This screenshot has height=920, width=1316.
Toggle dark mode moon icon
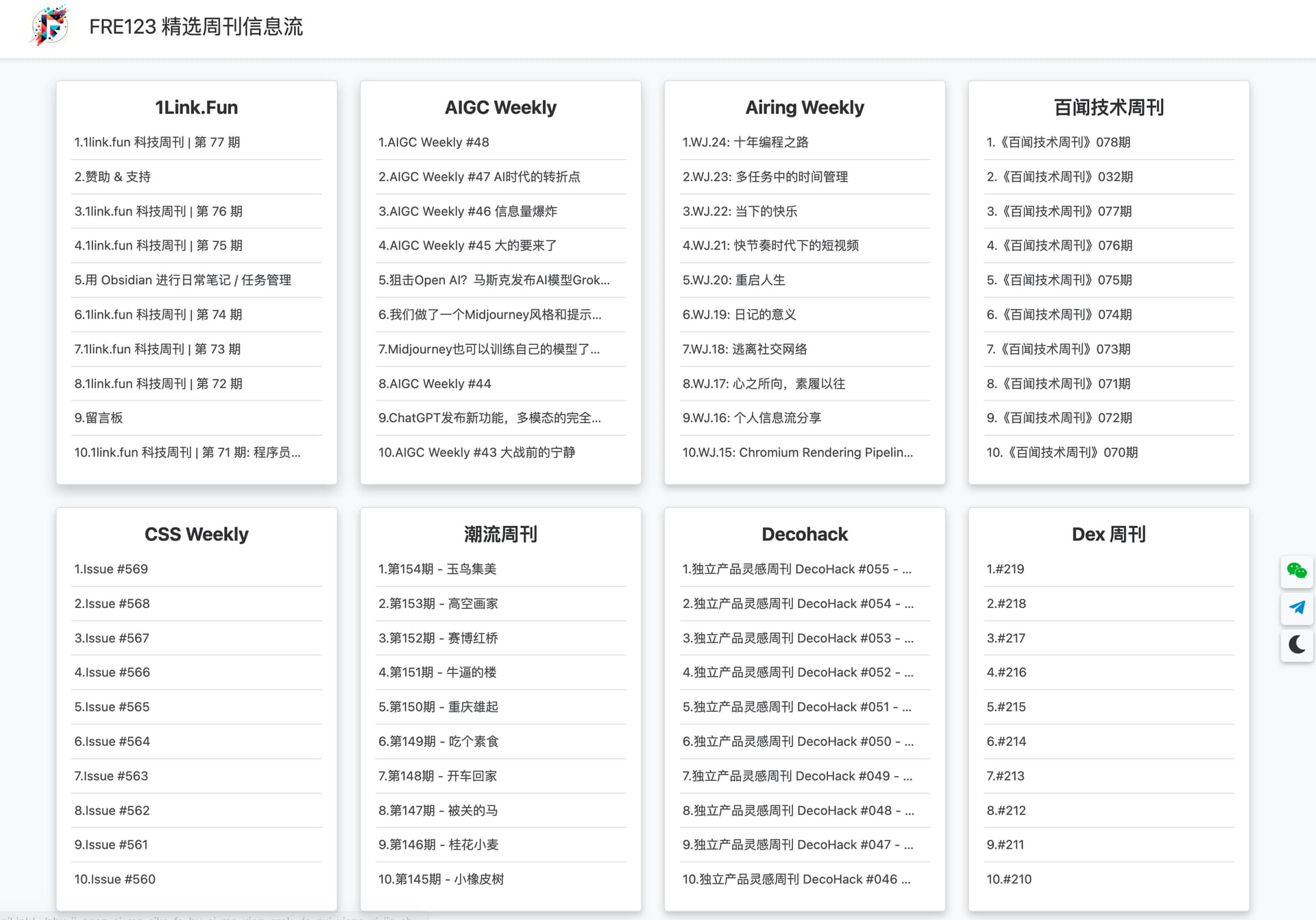[x=1296, y=644]
